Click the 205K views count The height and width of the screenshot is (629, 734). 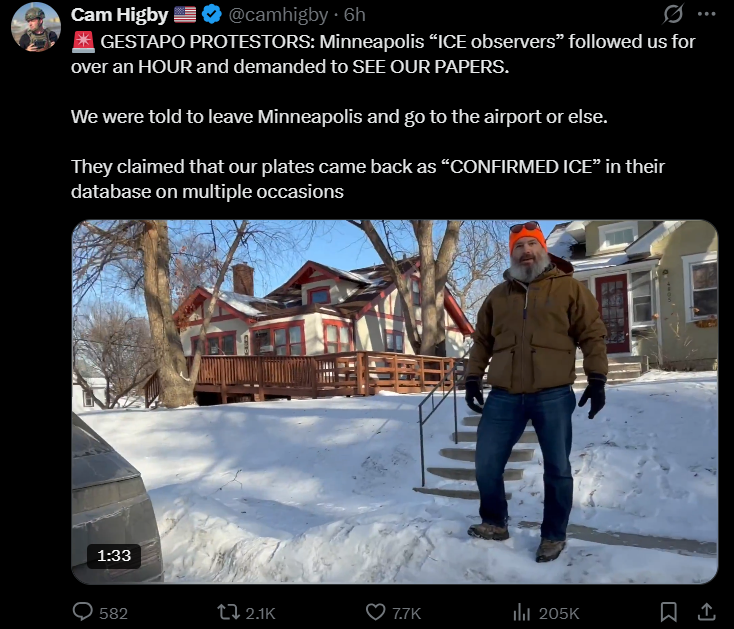tap(559, 613)
